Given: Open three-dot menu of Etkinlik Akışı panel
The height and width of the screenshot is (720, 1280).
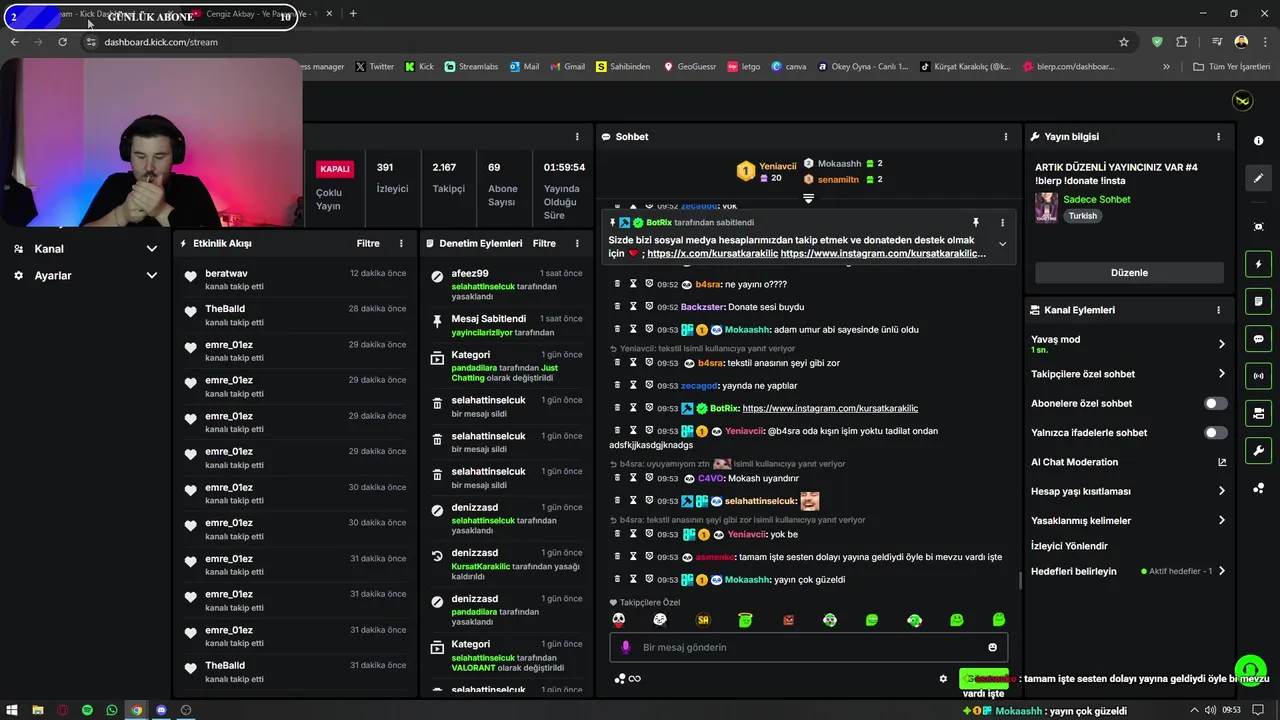Looking at the screenshot, I should click(x=401, y=243).
